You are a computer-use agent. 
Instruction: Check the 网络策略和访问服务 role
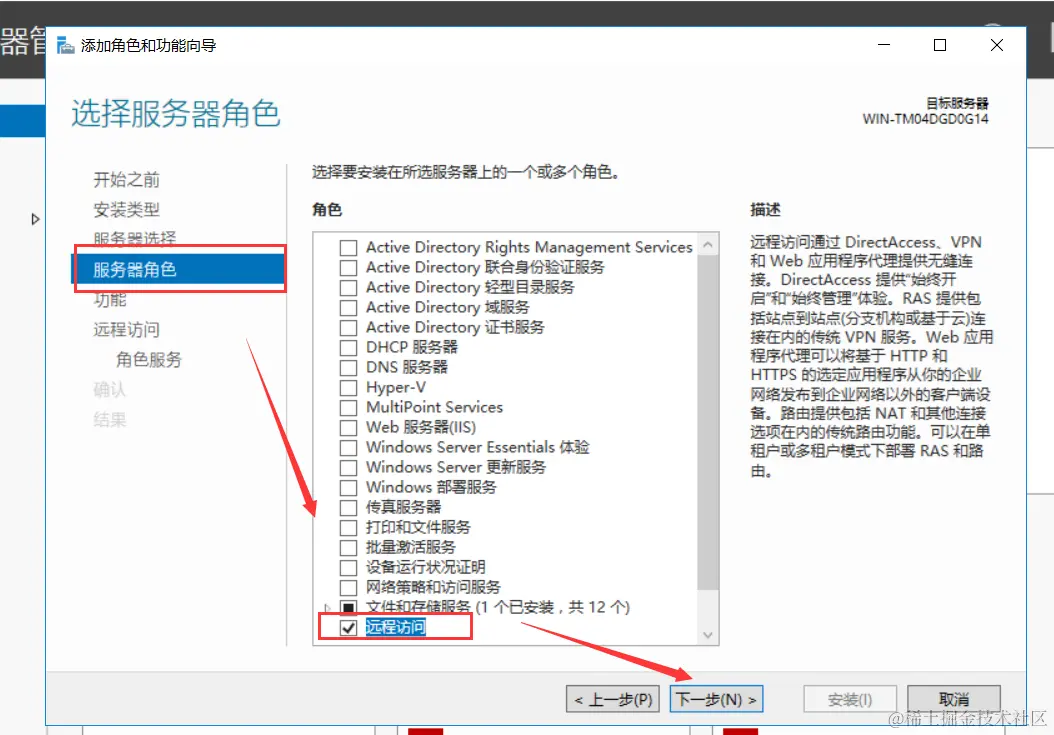coord(348,588)
